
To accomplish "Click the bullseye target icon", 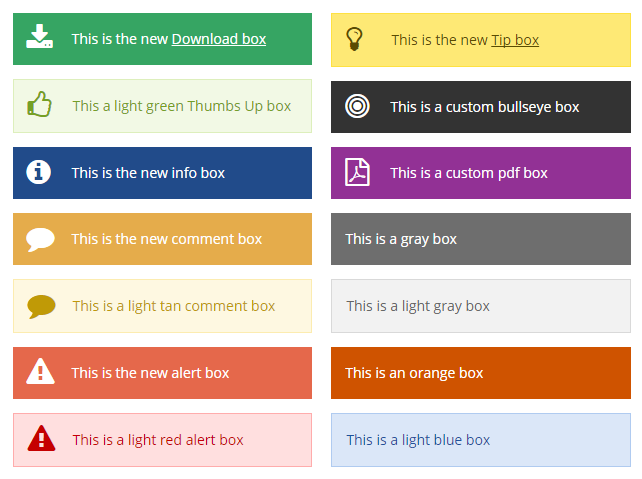I will (357, 106).
